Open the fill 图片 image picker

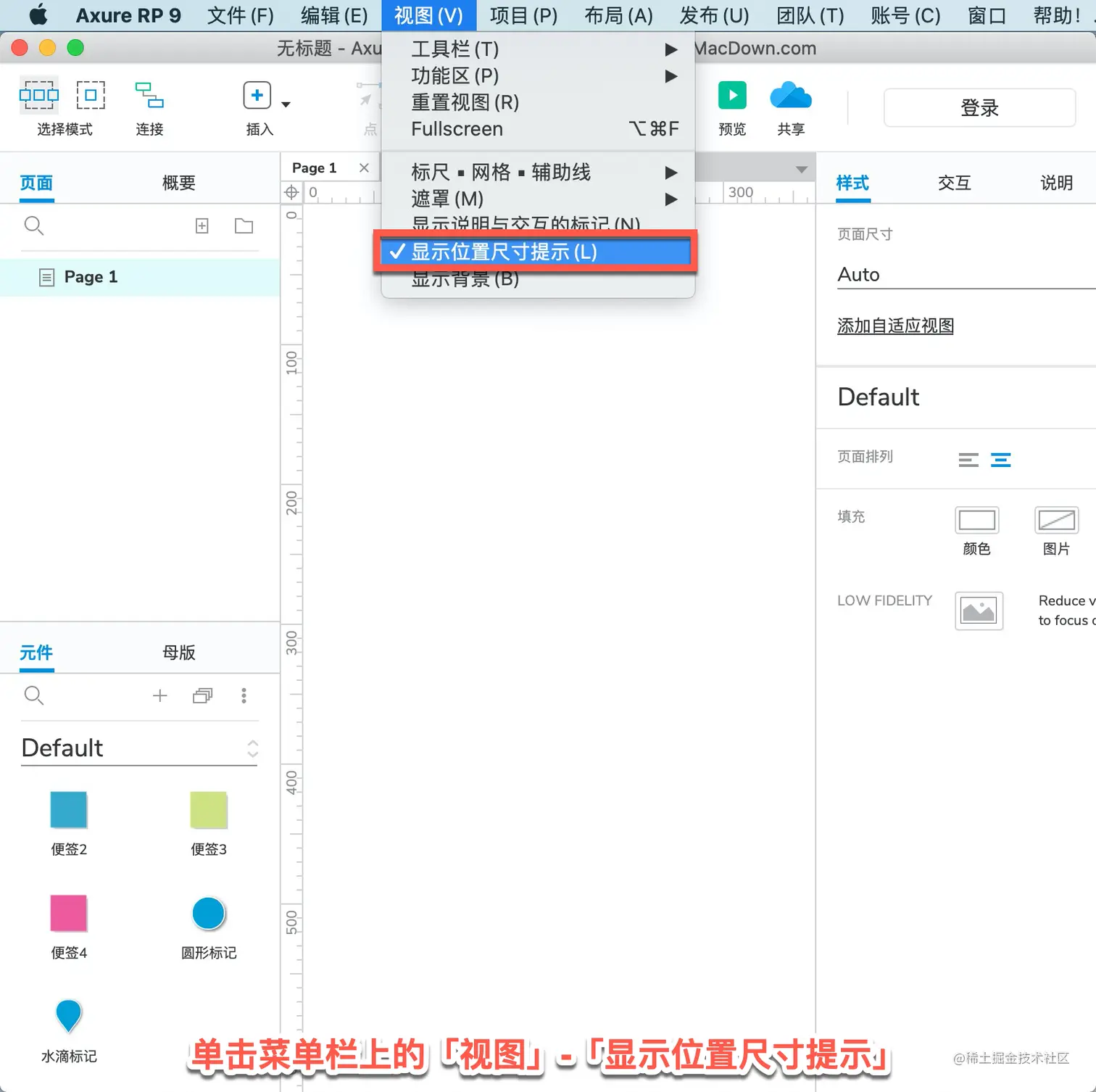click(1056, 520)
